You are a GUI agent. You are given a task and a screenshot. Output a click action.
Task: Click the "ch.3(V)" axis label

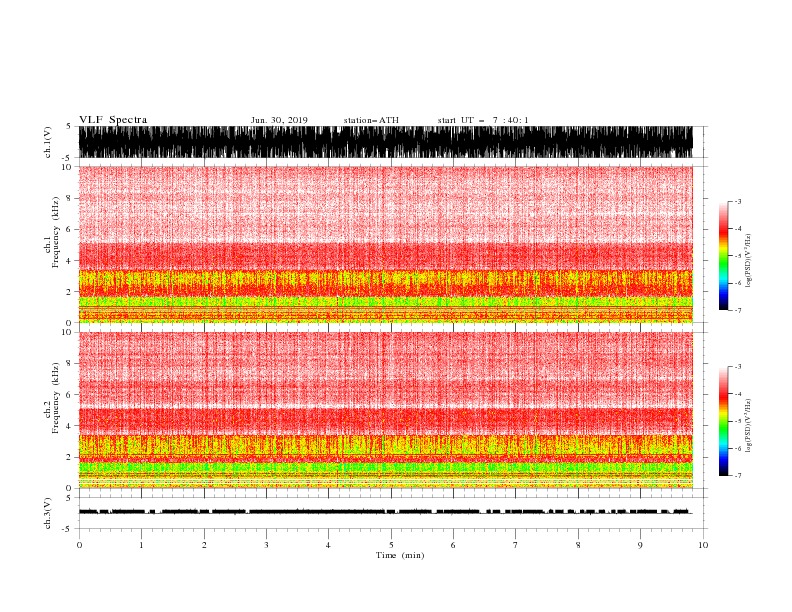(x=48, y=513)
